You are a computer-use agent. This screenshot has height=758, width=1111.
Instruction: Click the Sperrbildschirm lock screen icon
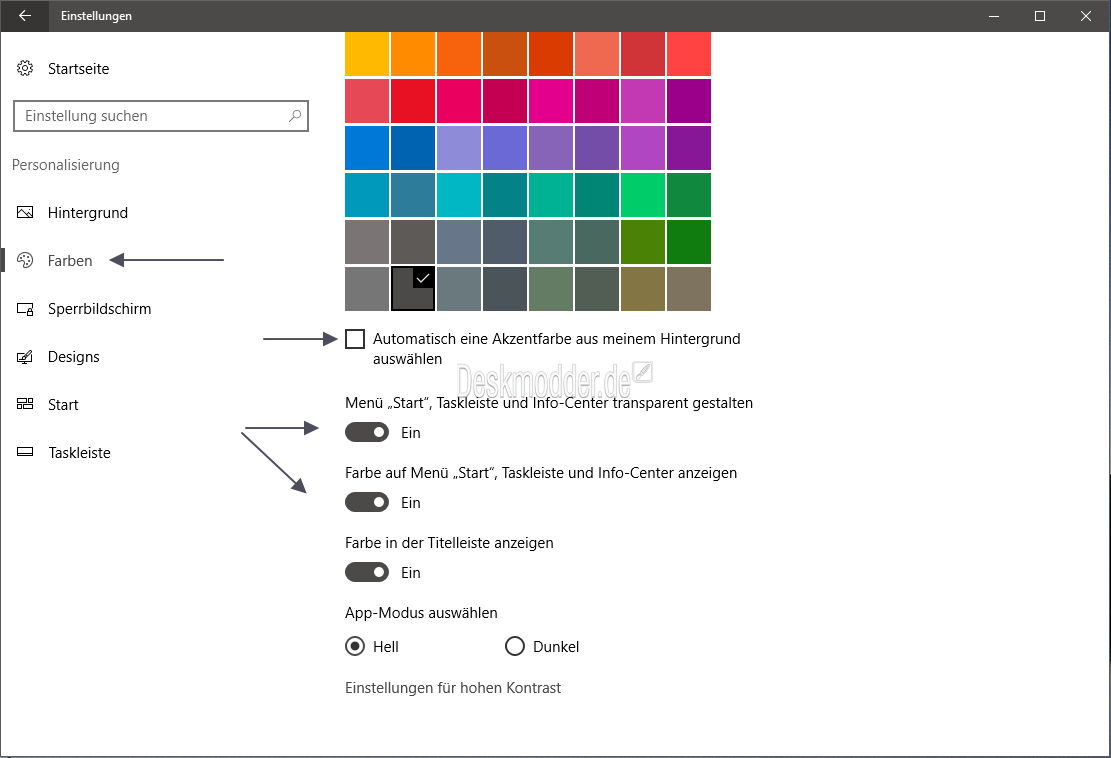[25, 309]
